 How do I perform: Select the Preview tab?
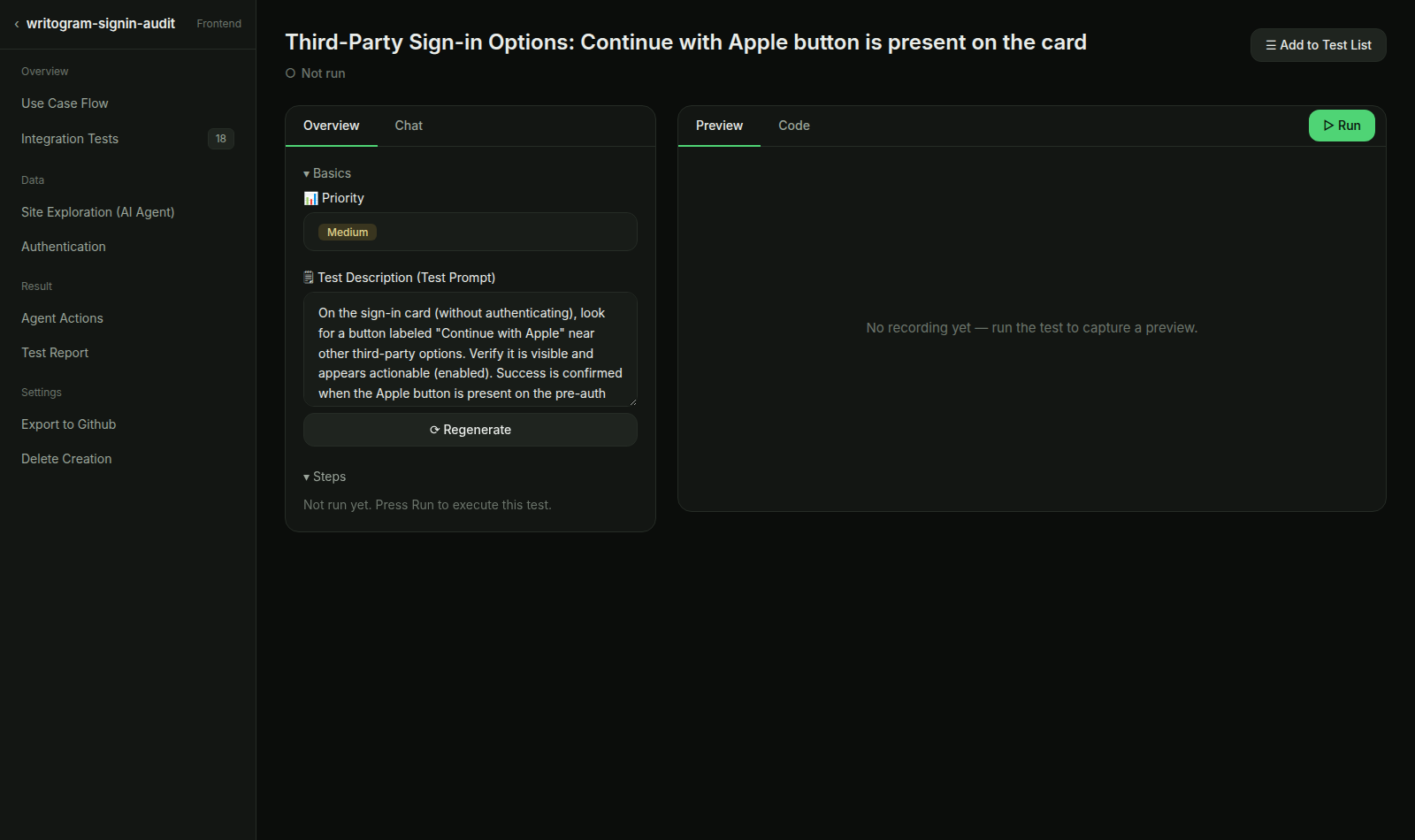719,126
